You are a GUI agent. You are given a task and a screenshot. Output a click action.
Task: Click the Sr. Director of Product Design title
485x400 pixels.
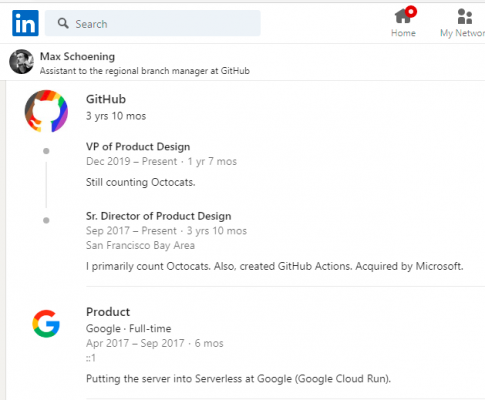pos(159,216)
